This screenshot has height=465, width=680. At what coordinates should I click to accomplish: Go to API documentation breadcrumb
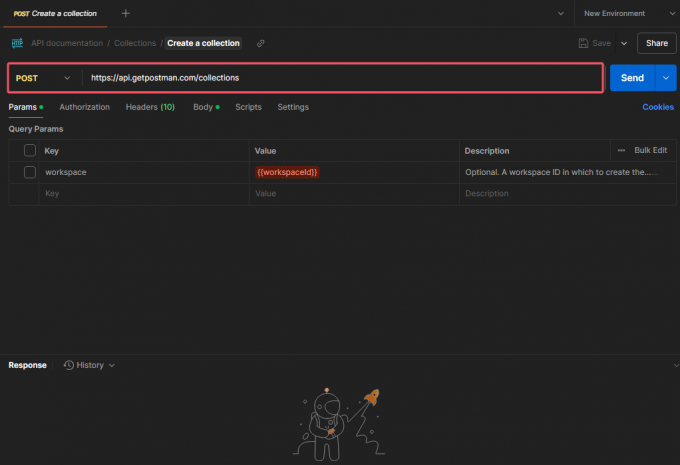pyautogui.click(x=67, y=43)
